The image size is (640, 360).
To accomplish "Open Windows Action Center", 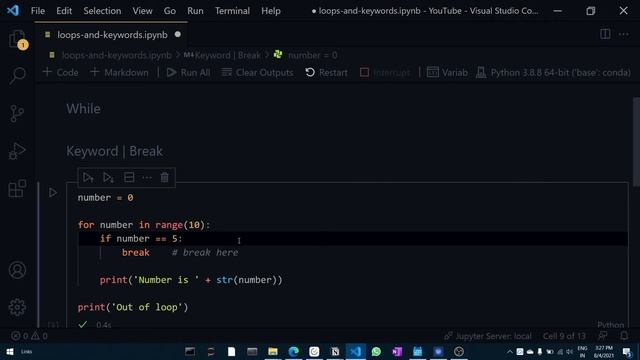I will [x=627, y=351].
